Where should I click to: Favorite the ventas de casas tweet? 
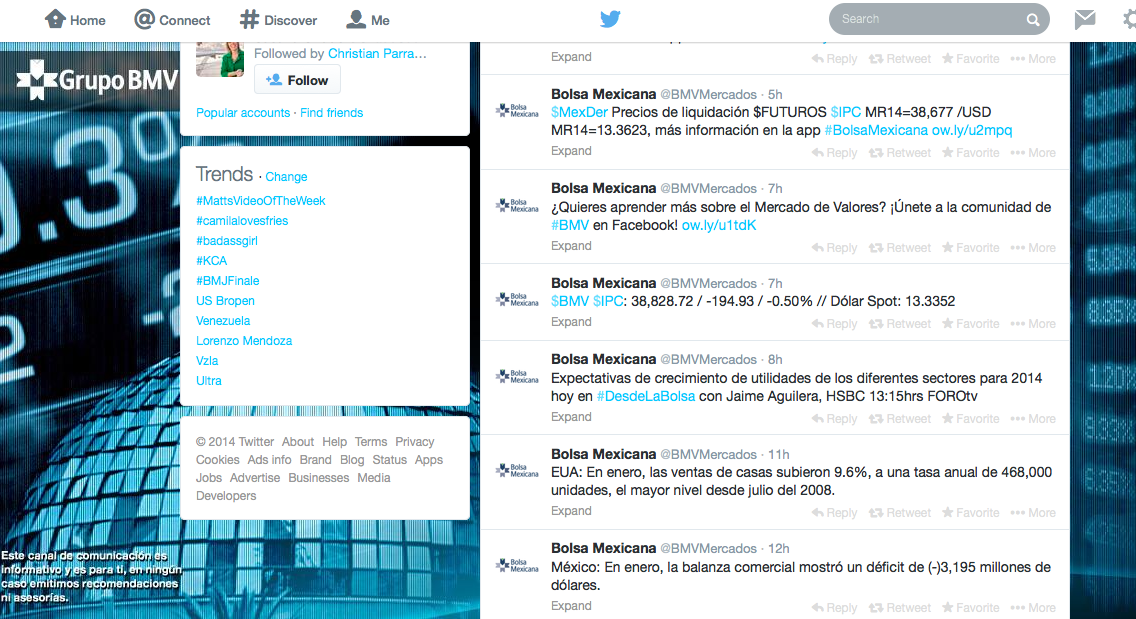coord(970,513)
